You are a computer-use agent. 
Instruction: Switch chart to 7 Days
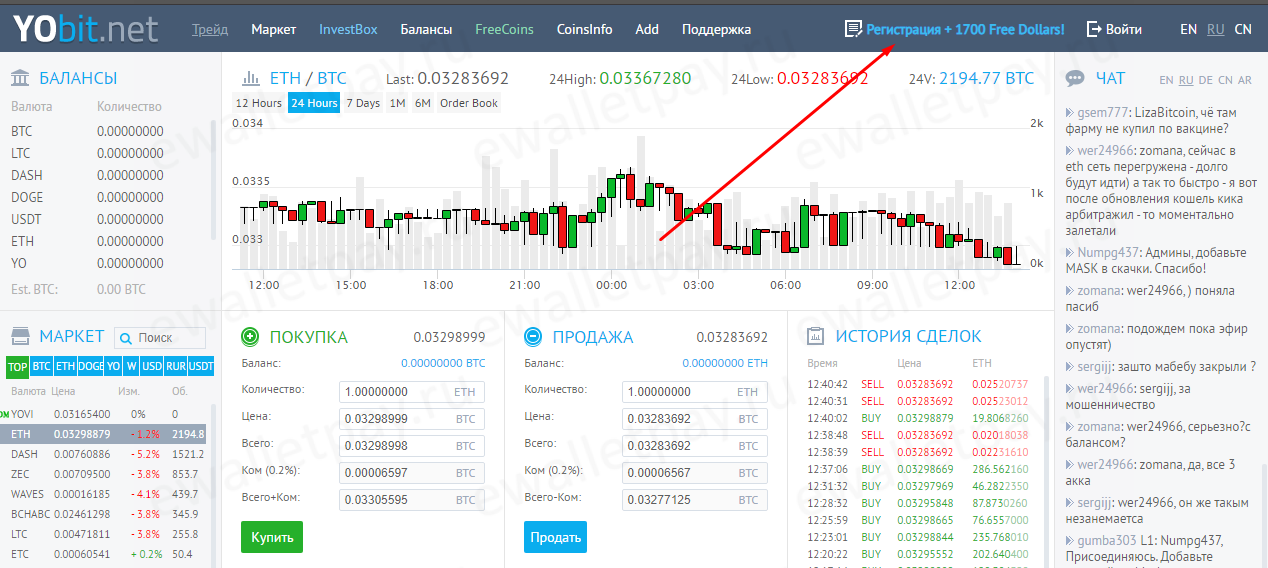(363, 103)
